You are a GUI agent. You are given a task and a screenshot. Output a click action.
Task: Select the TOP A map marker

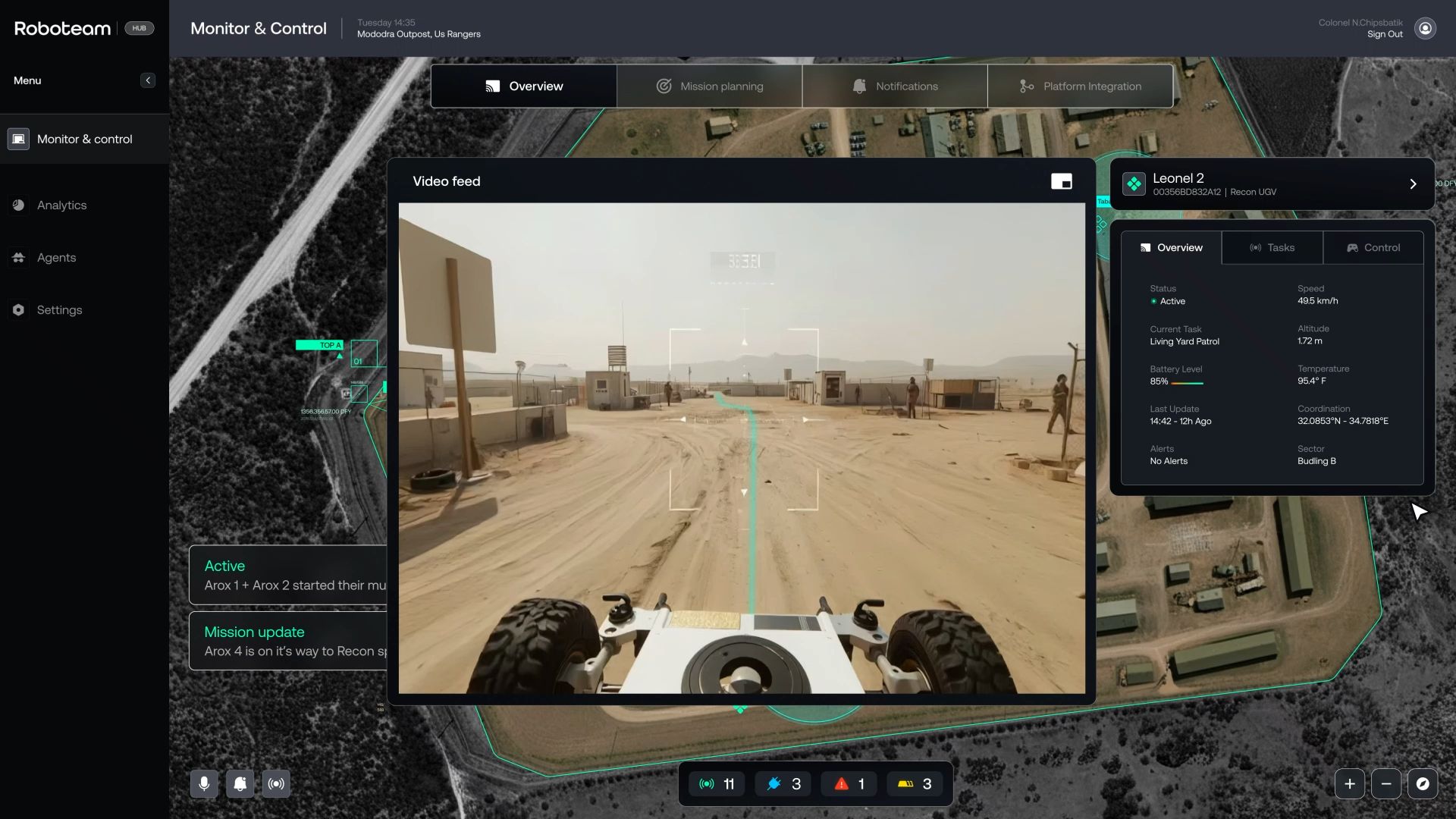[x=319, y=345]
